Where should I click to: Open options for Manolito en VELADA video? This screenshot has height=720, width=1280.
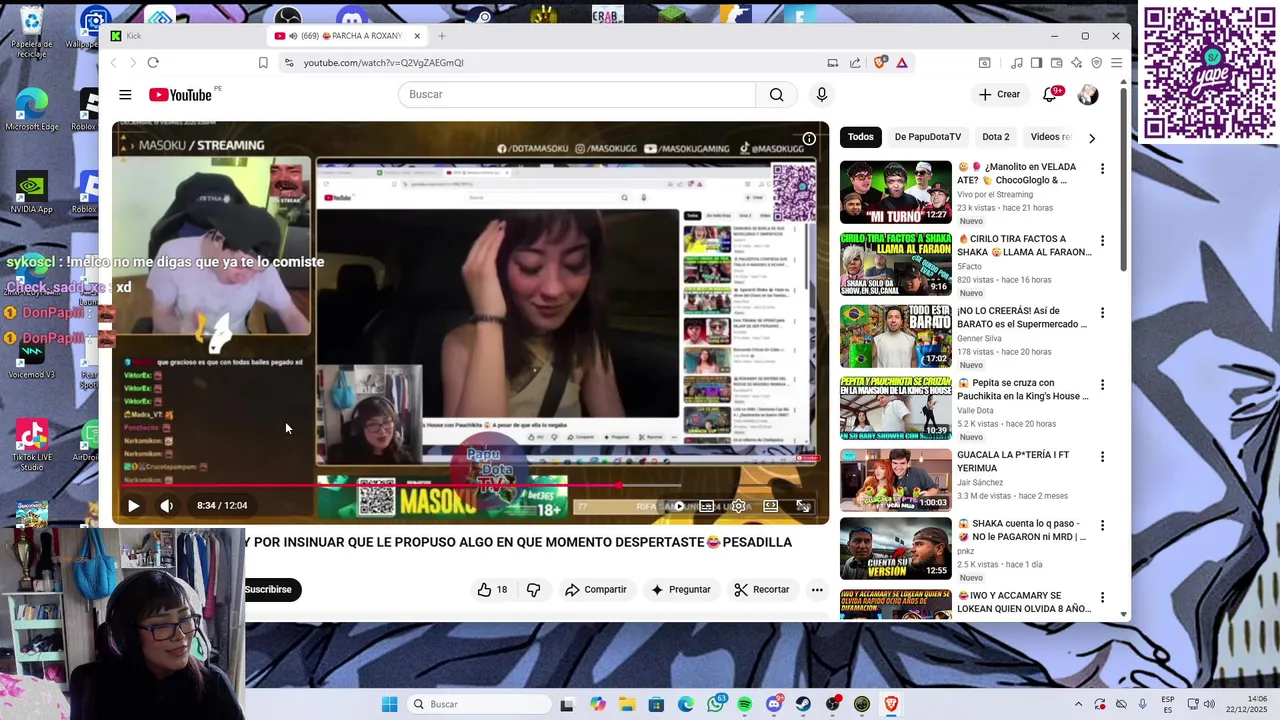1102,169
